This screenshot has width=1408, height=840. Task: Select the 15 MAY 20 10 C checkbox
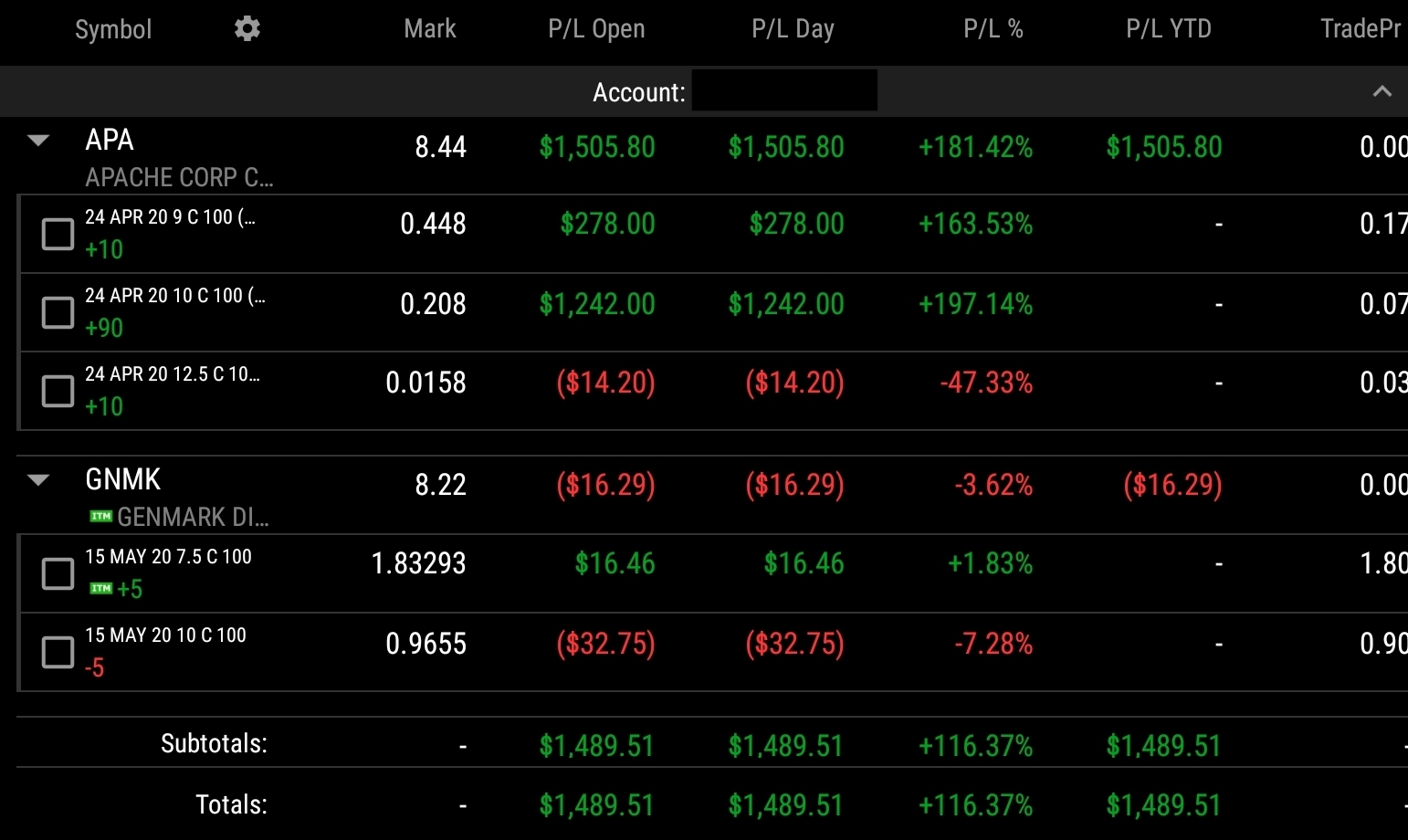pos(58,652)
